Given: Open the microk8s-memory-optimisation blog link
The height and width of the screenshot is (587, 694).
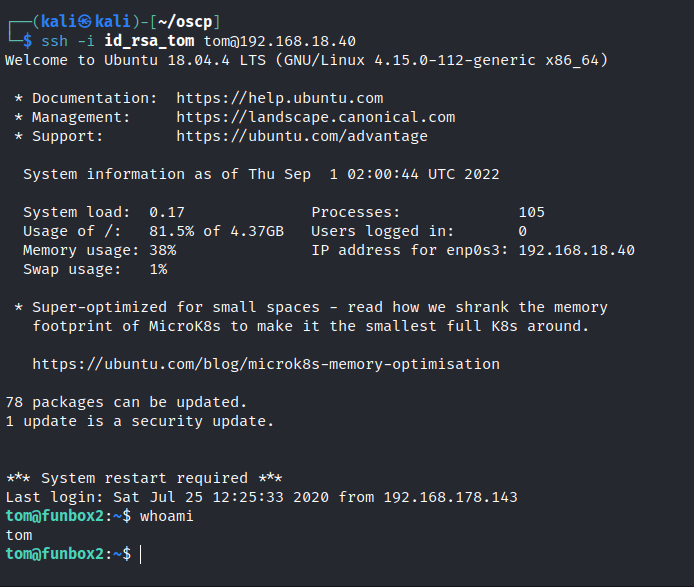Looking at the screenshot, I should (265, 364).
